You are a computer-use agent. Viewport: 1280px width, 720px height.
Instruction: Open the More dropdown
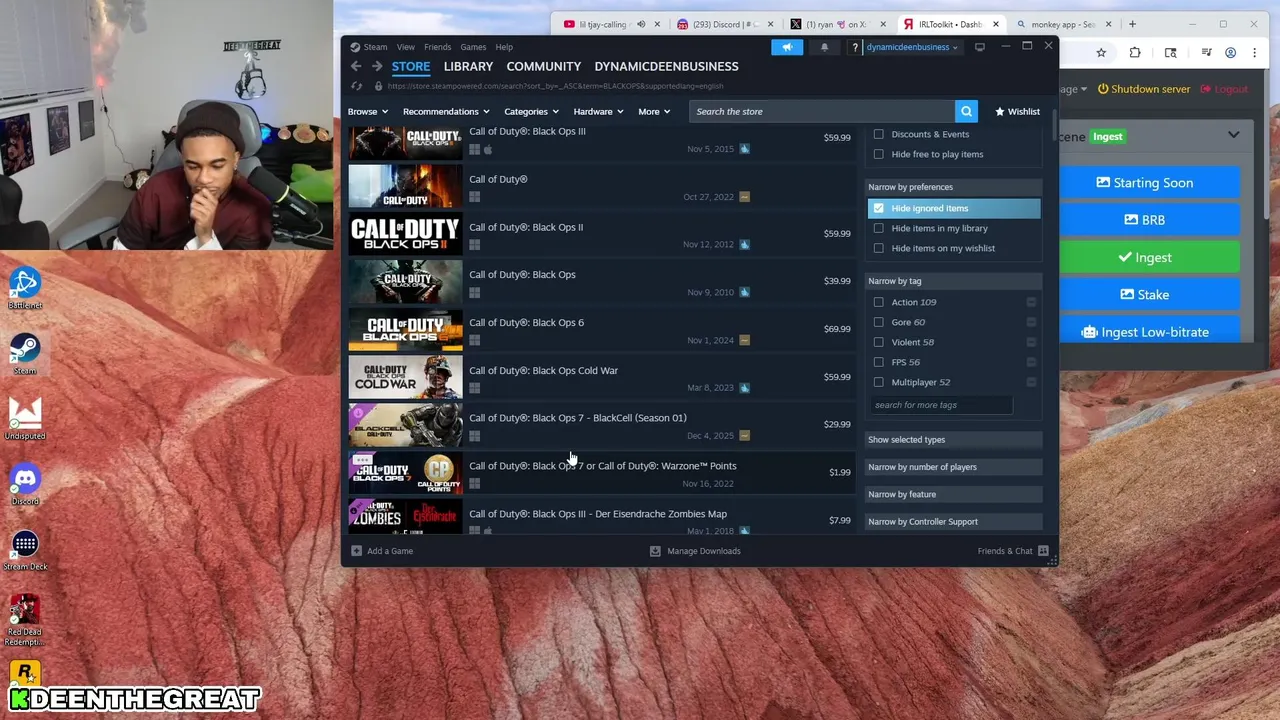coord(654,111)
